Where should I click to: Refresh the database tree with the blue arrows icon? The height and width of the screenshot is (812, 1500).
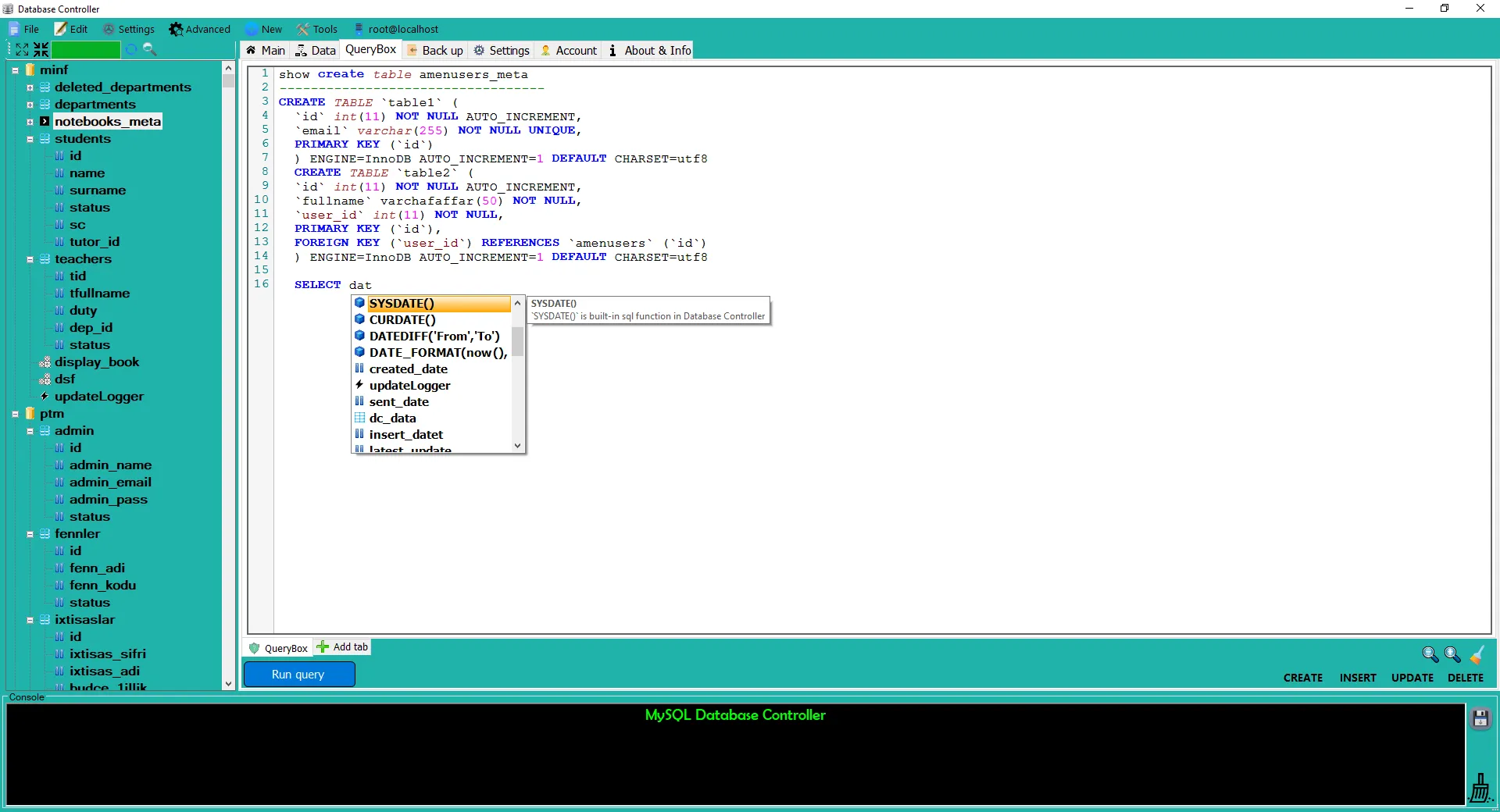click(x=131, y=50)
